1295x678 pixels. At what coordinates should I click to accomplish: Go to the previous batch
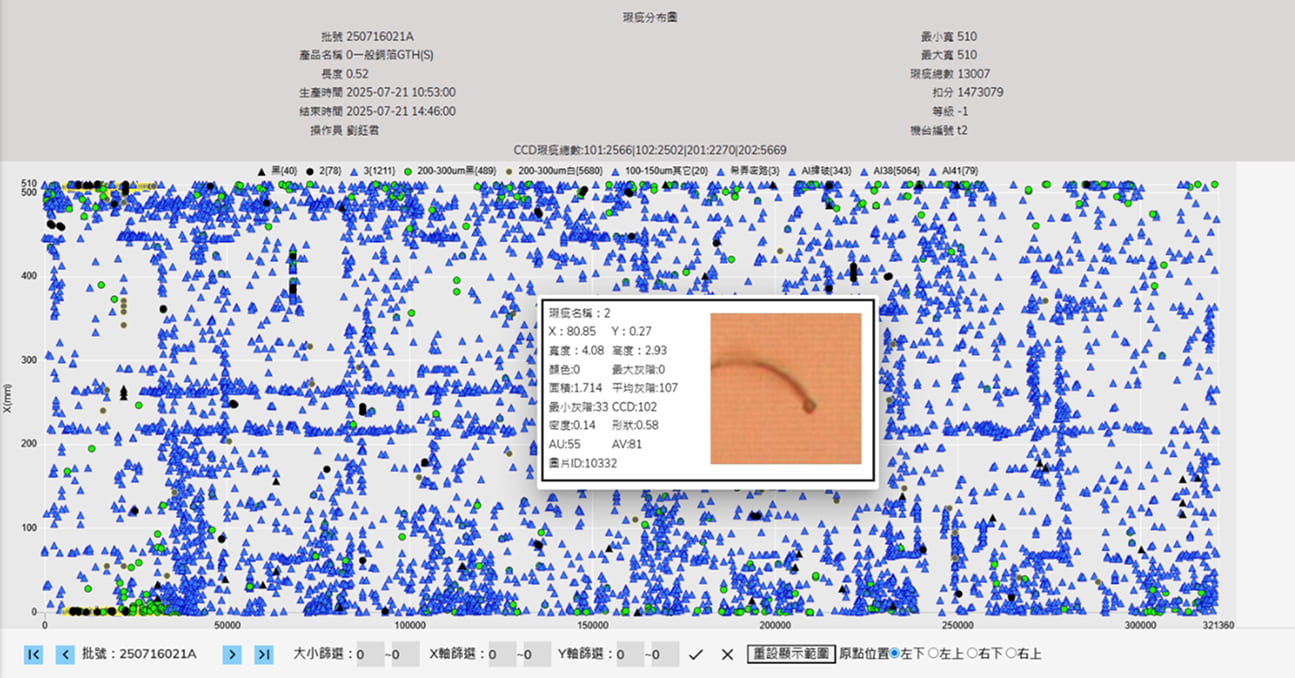point(65,654)
